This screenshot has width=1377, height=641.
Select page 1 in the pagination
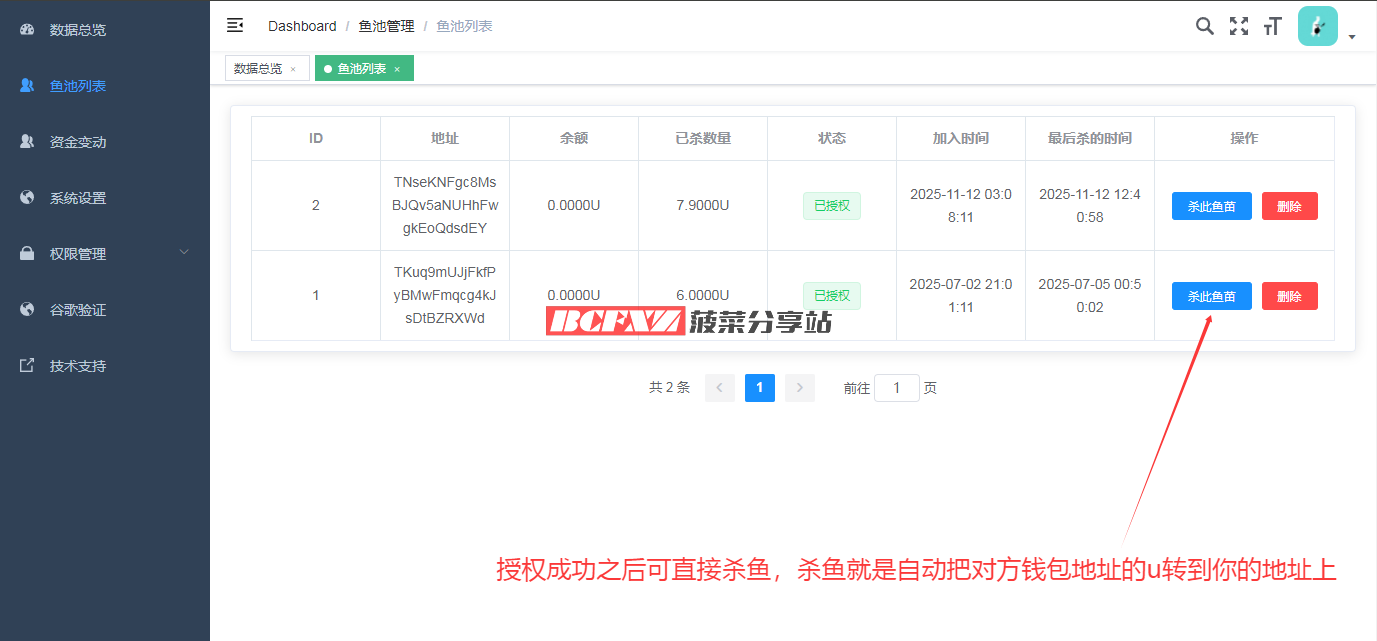pyautogui.click(x=760, y=388)
